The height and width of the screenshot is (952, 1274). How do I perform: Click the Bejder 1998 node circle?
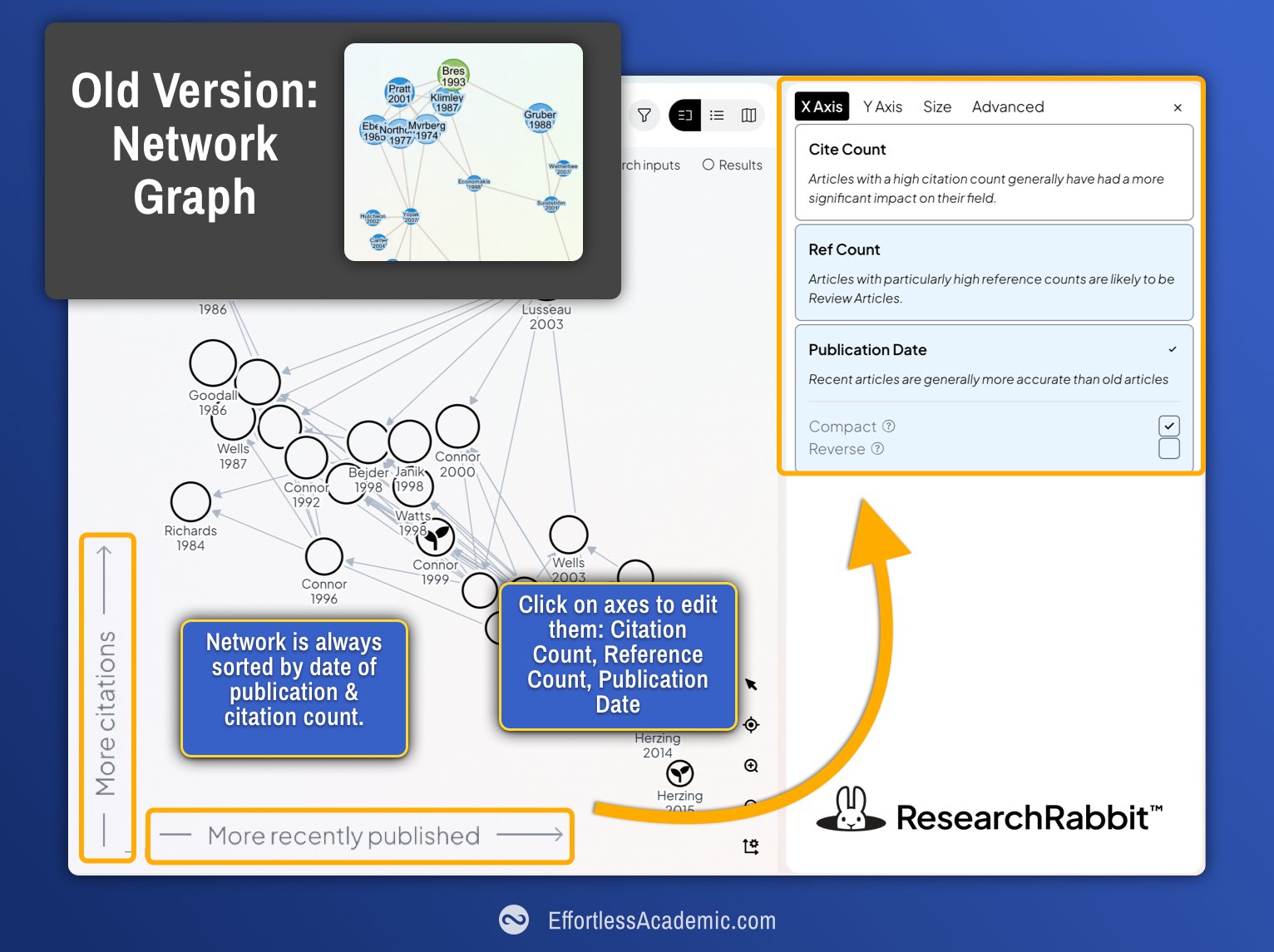coord(368,442)
